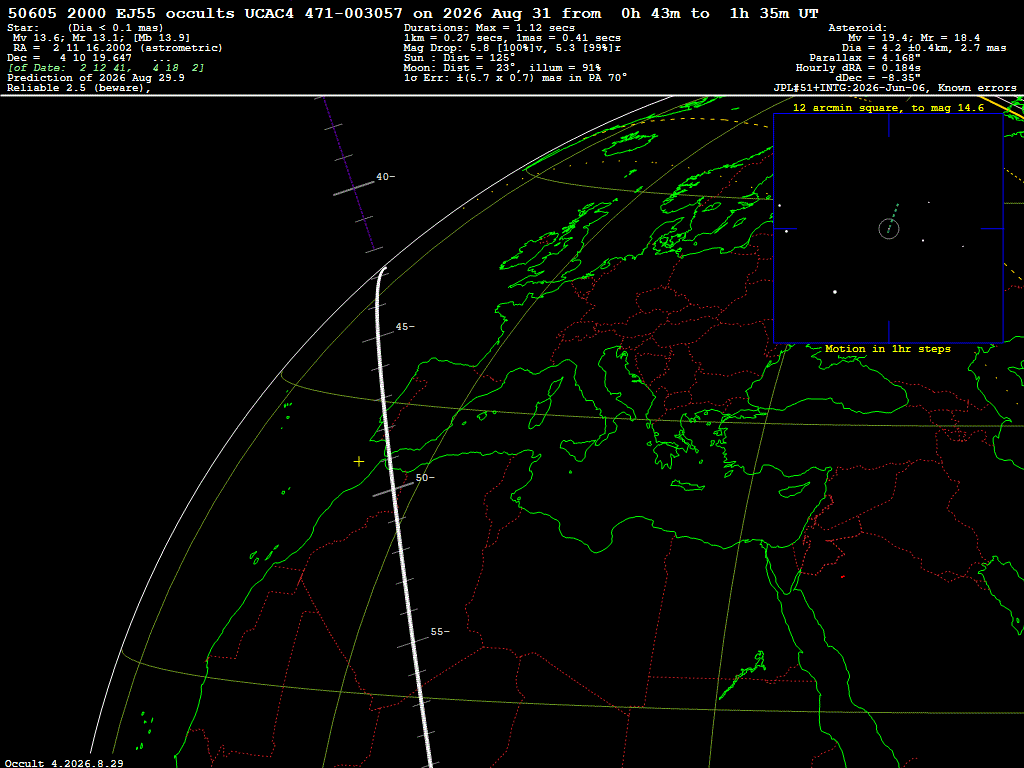Select the 55- minute tick label

(440, 632)
